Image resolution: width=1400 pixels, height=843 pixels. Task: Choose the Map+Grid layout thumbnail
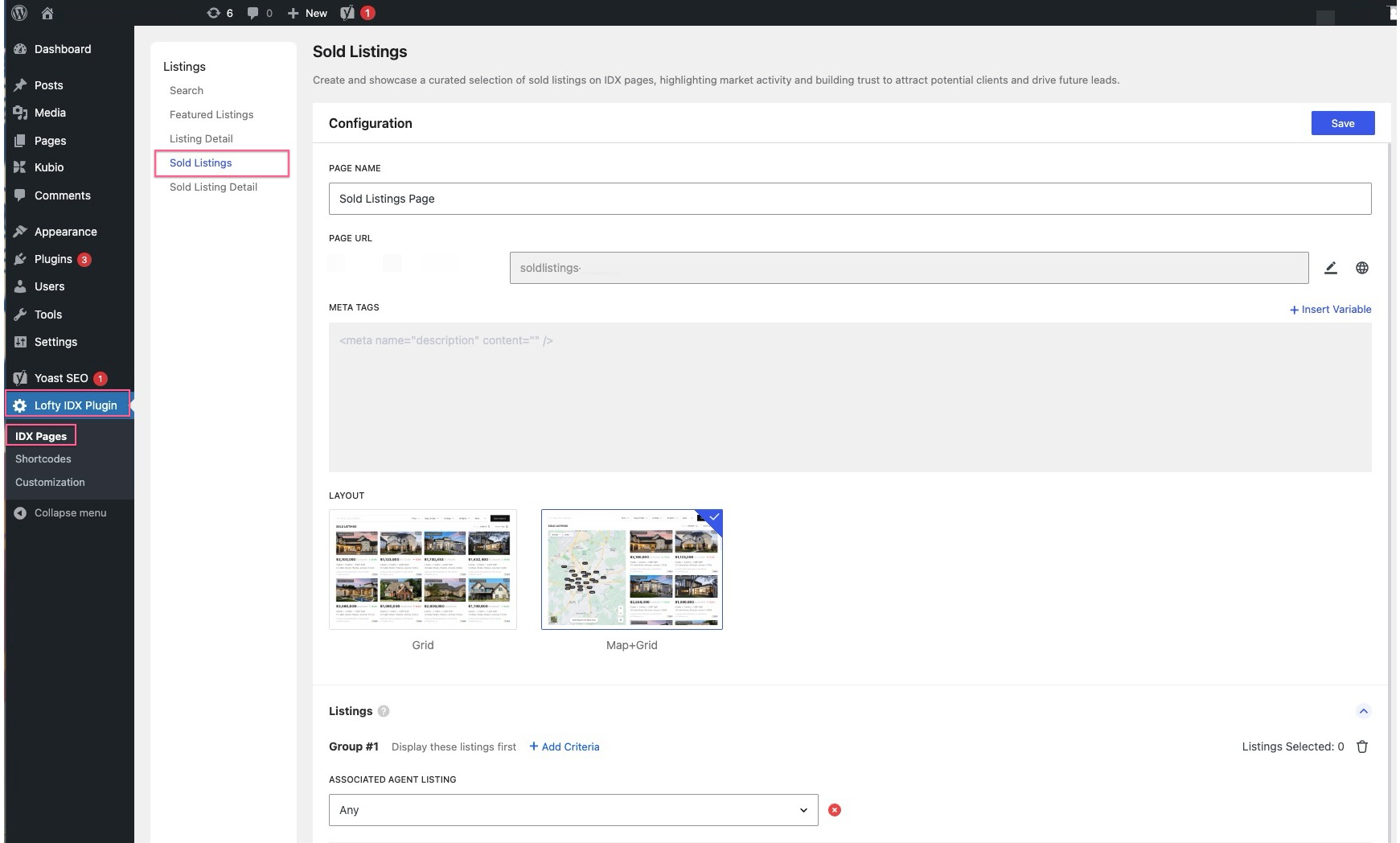tap(632, 569)
